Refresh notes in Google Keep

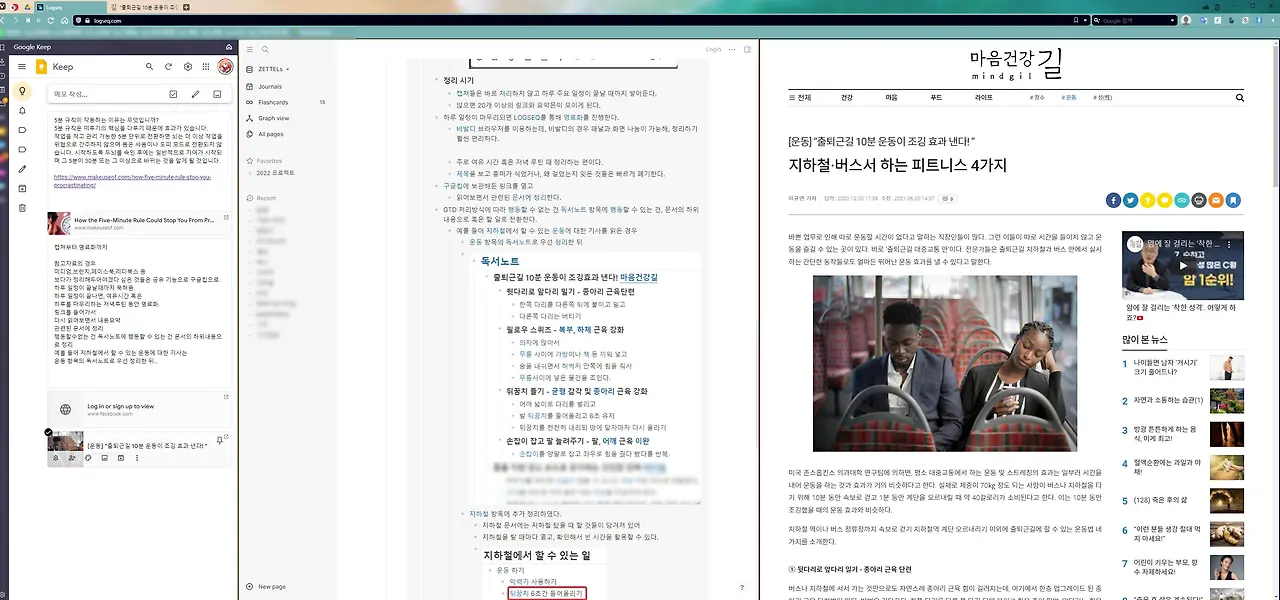(x=169, y=67)
